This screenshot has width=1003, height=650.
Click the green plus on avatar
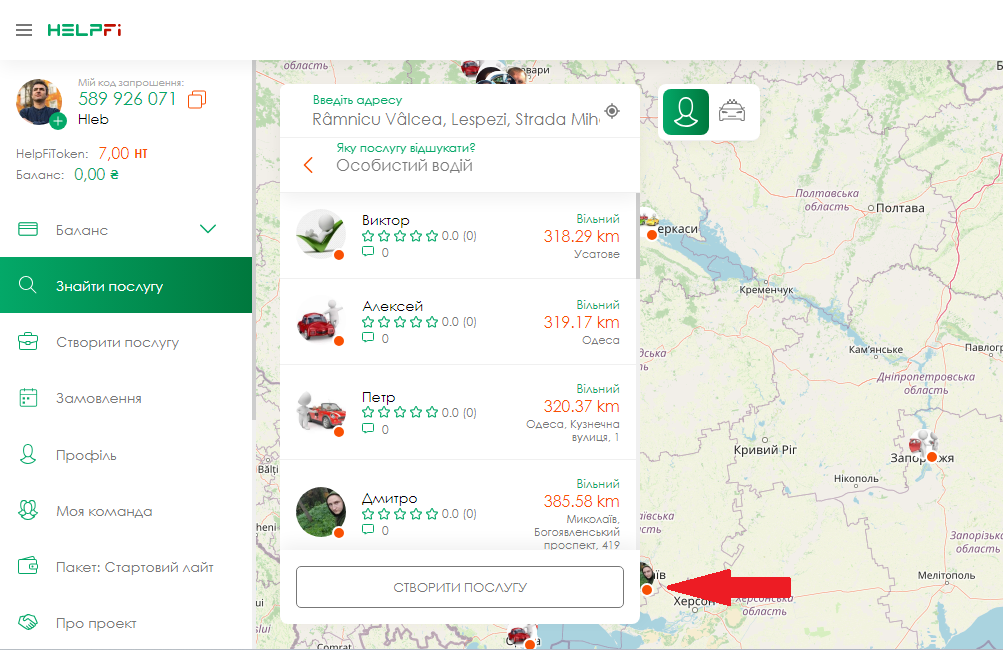pos(58,121)
